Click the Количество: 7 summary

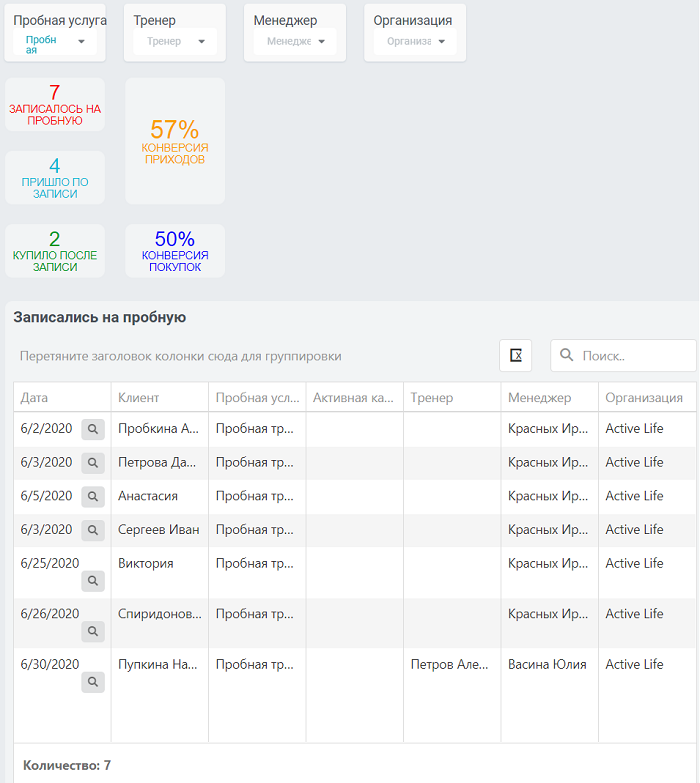point(67,765)
